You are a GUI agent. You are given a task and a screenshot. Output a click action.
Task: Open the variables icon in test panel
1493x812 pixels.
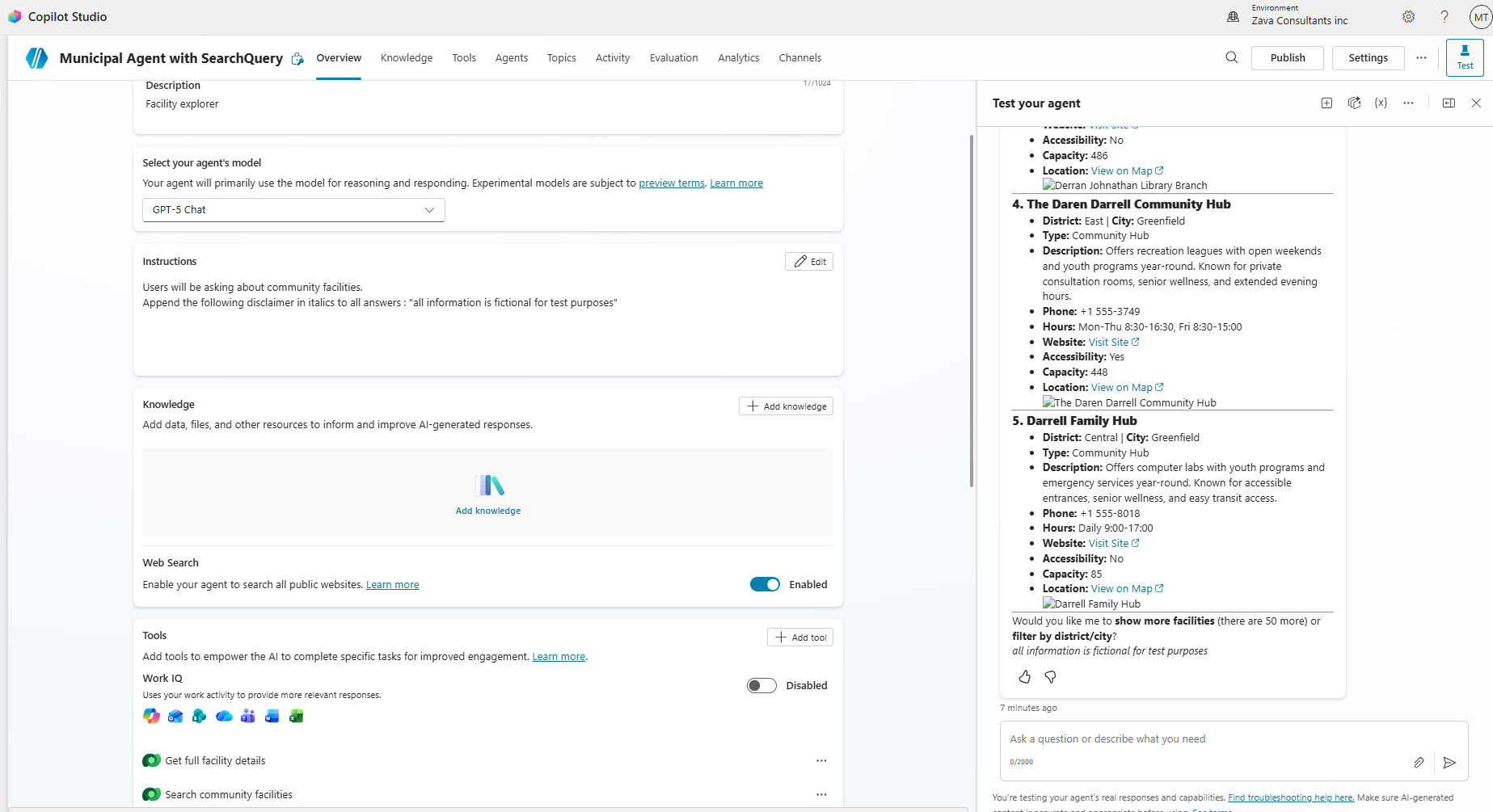pos(1381,103)
